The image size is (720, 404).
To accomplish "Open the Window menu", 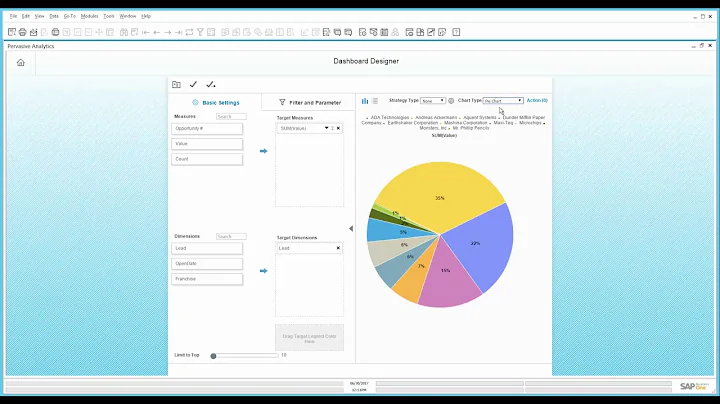I will click(x=128, y=16).
